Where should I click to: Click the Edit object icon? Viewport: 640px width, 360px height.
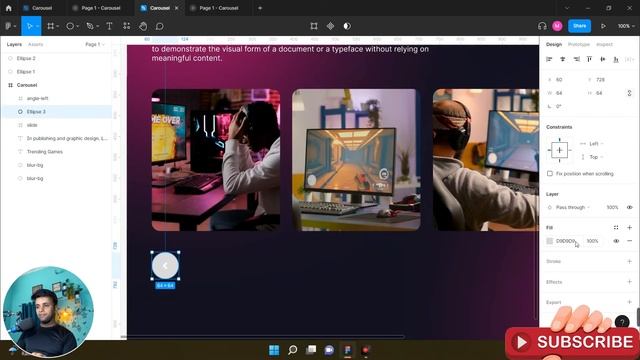[314, 26]
